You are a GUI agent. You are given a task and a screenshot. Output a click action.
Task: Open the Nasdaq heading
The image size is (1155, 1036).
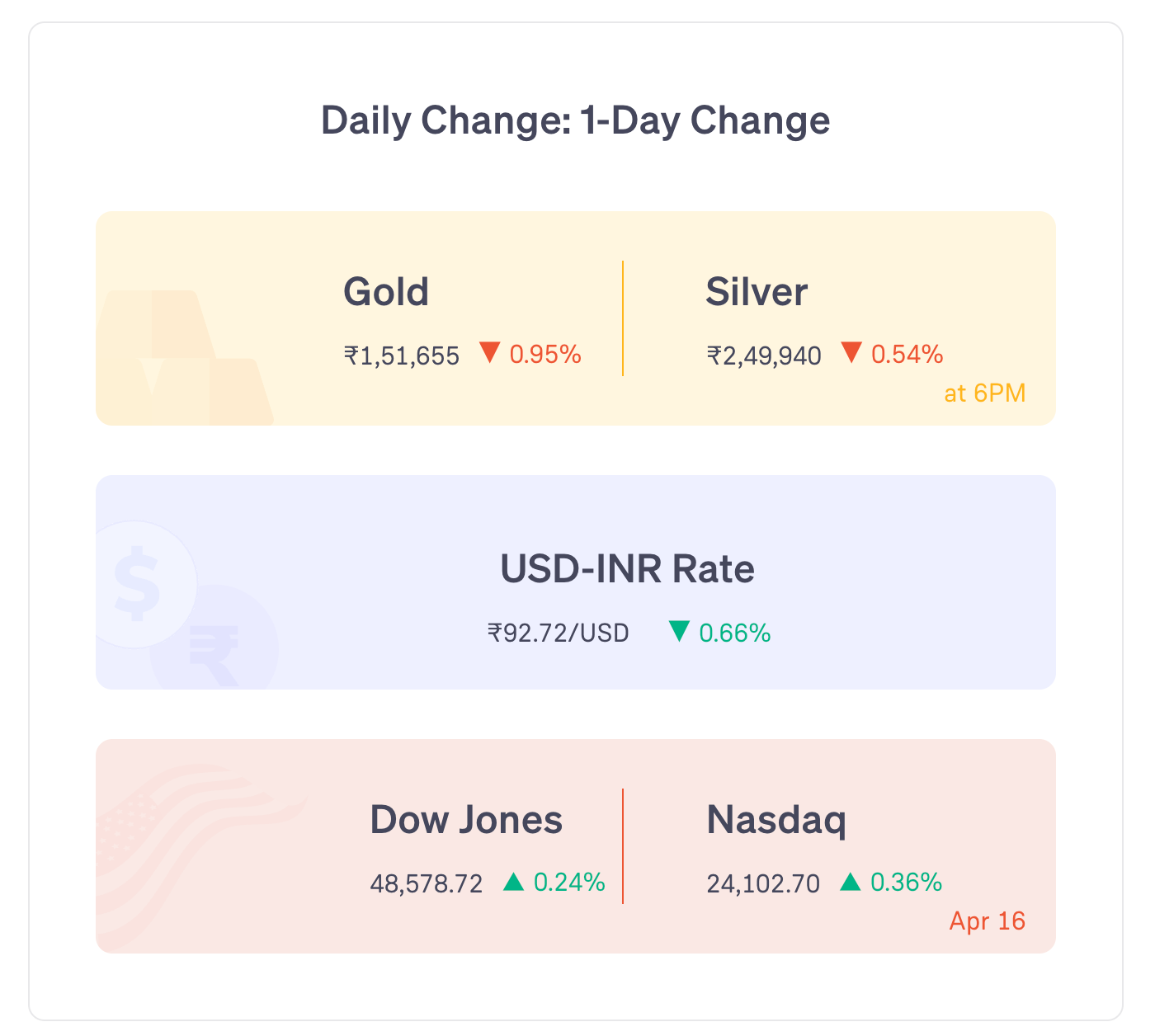(776, 820)
